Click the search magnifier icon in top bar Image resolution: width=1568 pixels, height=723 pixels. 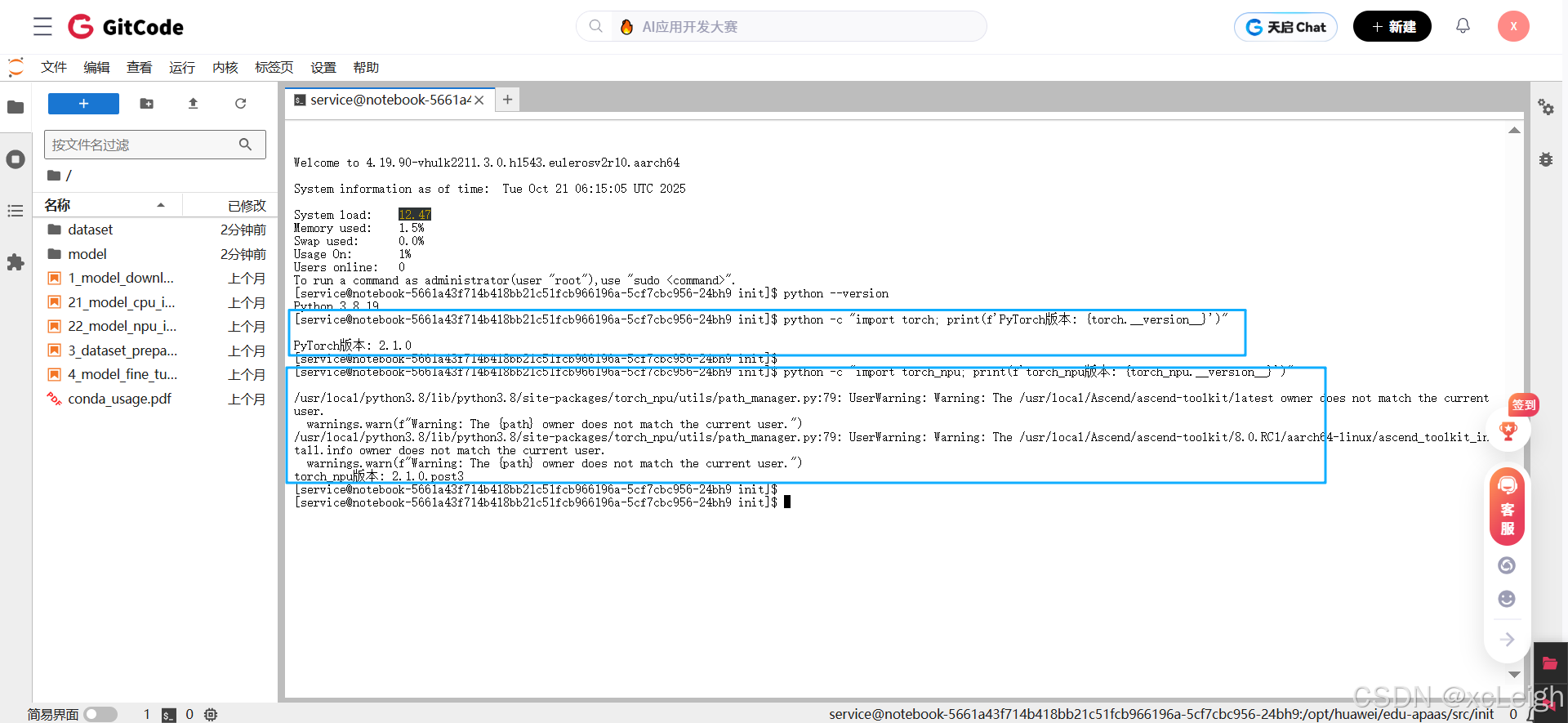click(596, 26)
